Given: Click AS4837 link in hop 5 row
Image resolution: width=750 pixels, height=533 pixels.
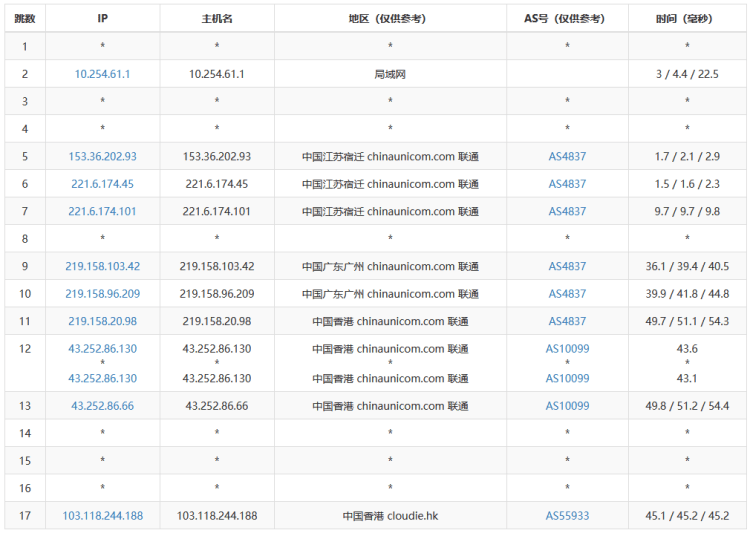Looking at the screenshot, I should point(567,157).
